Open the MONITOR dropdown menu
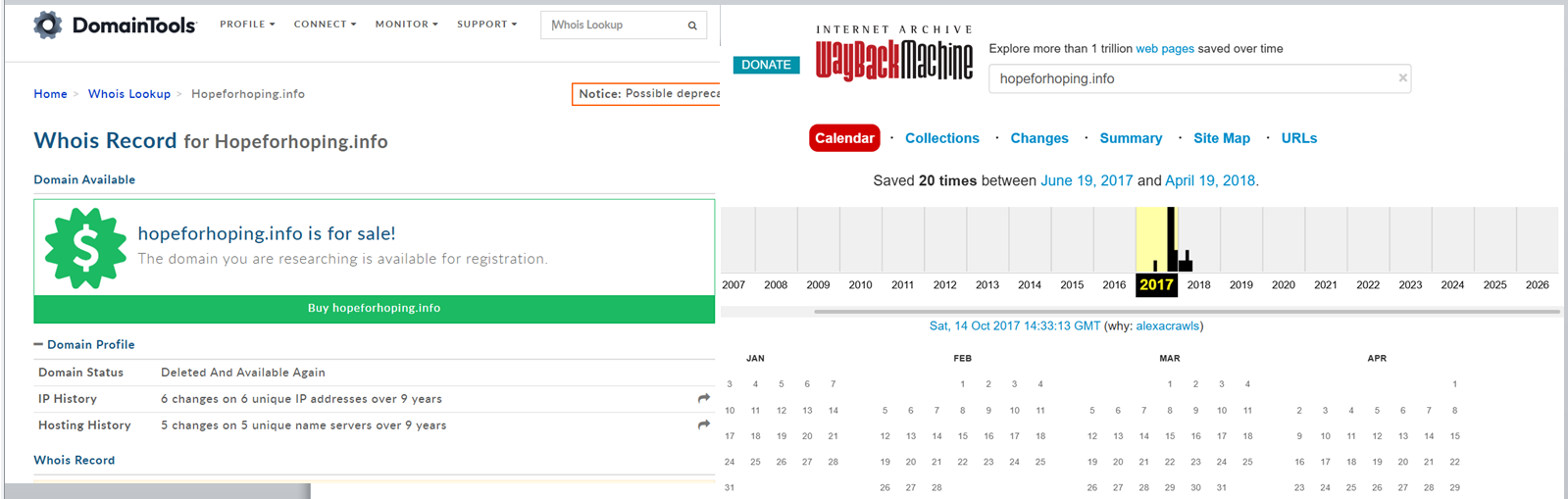Image resolution: width=1568 pixels, height=499 pixels. (x=406, y=24)
